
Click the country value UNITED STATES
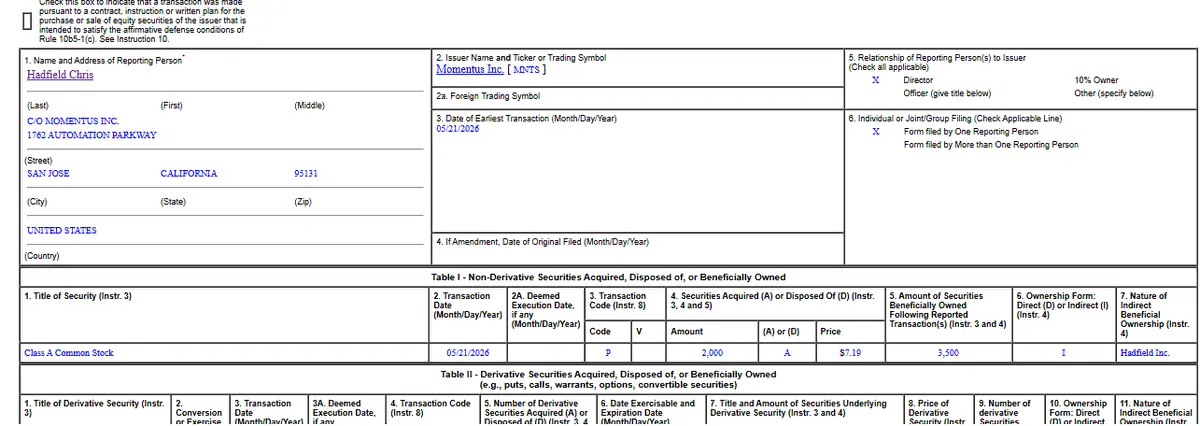pyautogui.click(x=61, y=230)
